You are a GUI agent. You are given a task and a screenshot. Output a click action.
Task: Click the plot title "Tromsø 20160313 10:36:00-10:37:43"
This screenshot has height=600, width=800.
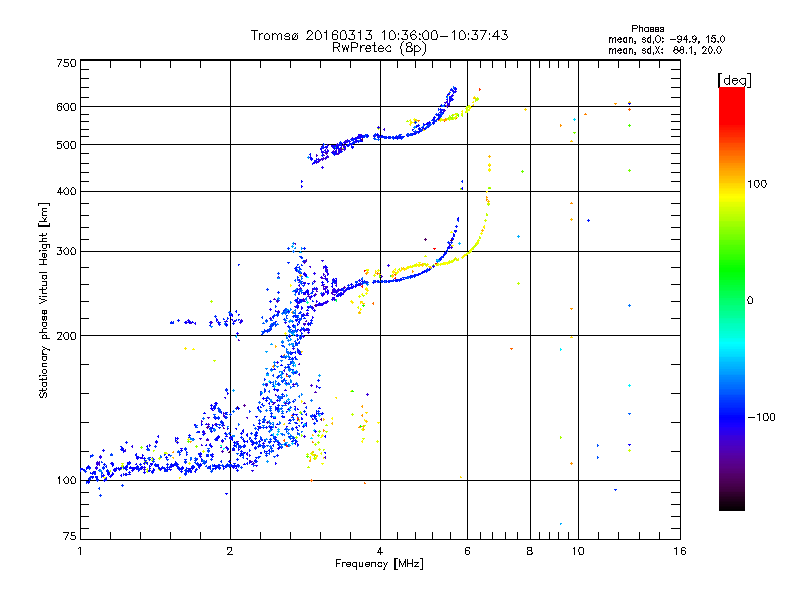379,35
